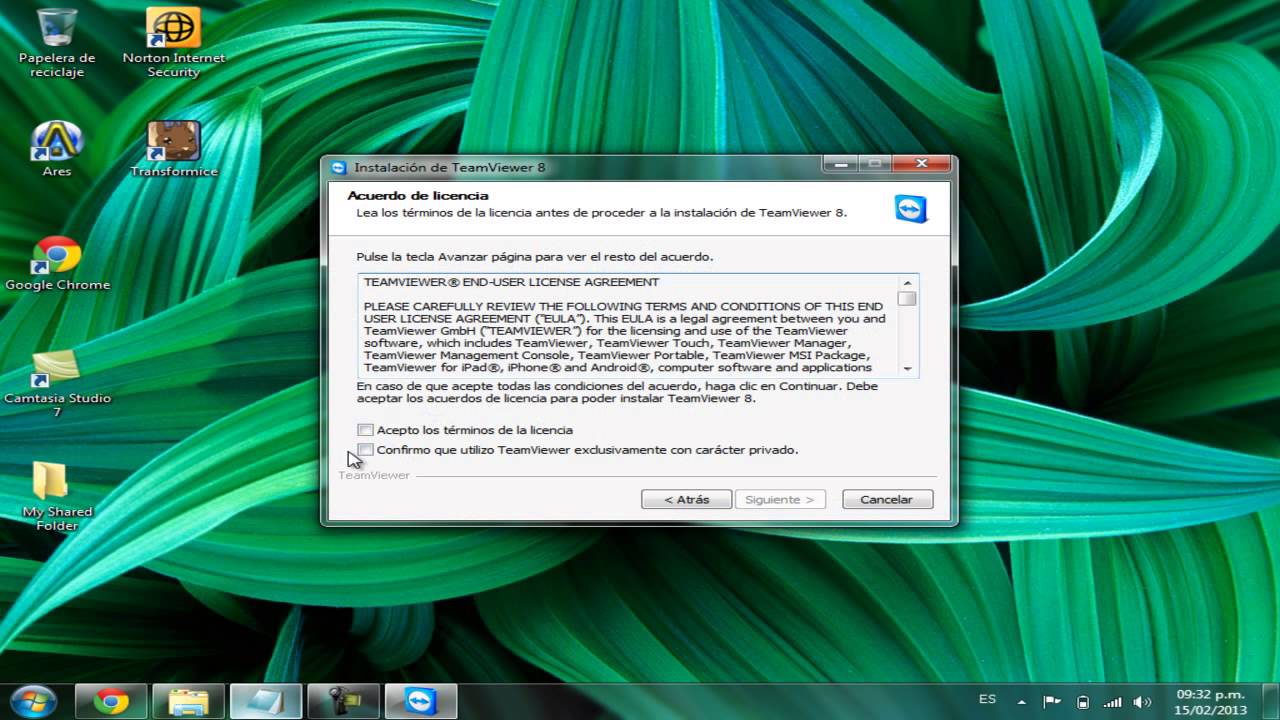Select the Norton Internet Security desktop icon
The image size is (1280, 720).
tap(174, 43)
